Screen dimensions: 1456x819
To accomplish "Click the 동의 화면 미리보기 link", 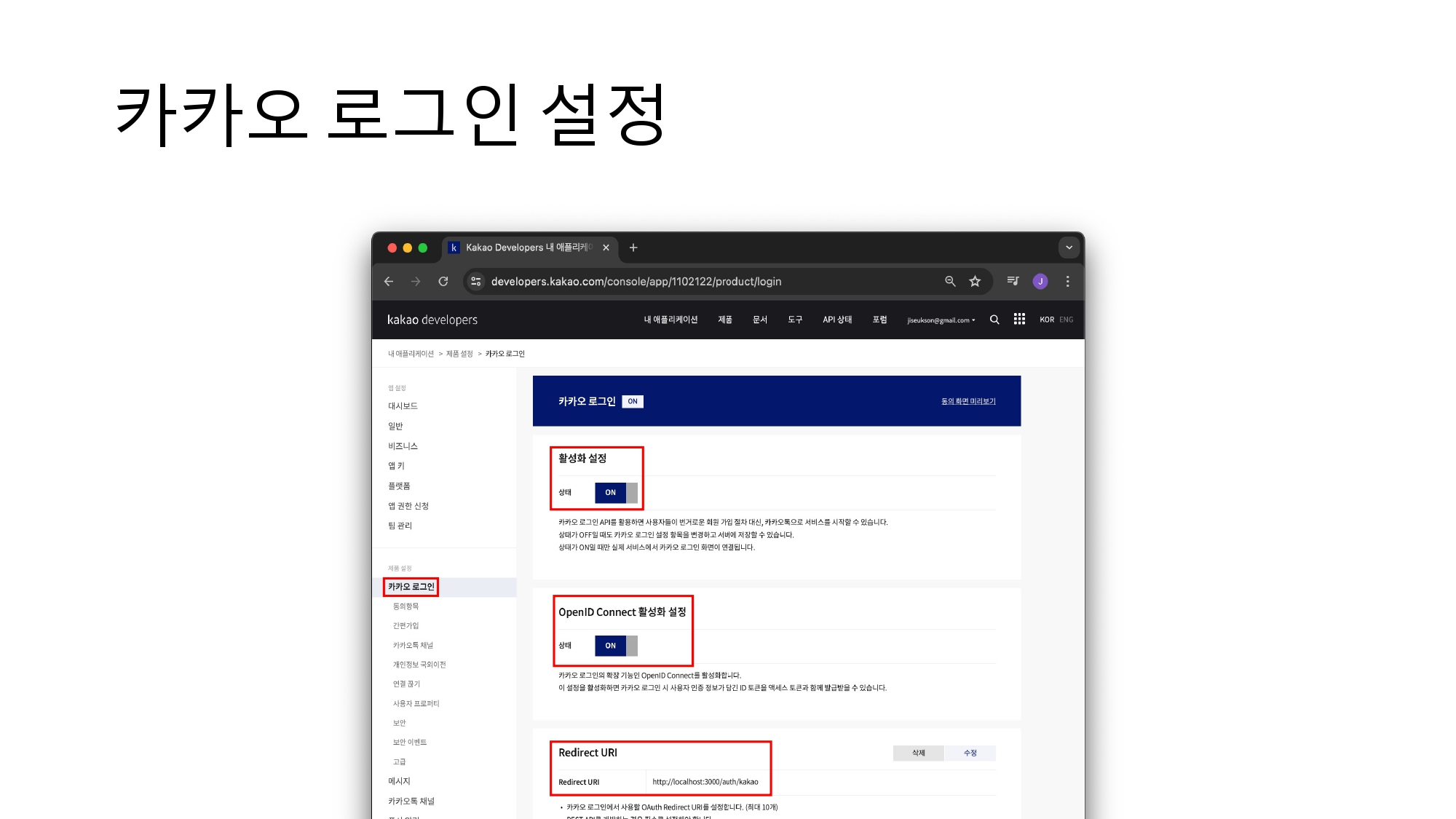I will (x=968, y=401).
